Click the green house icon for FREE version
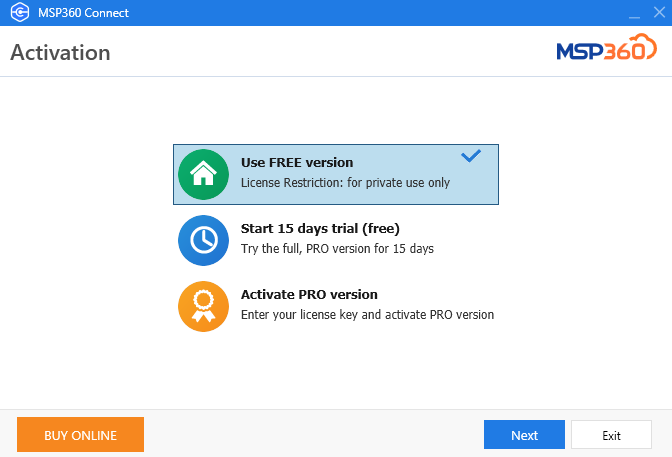 203,174
